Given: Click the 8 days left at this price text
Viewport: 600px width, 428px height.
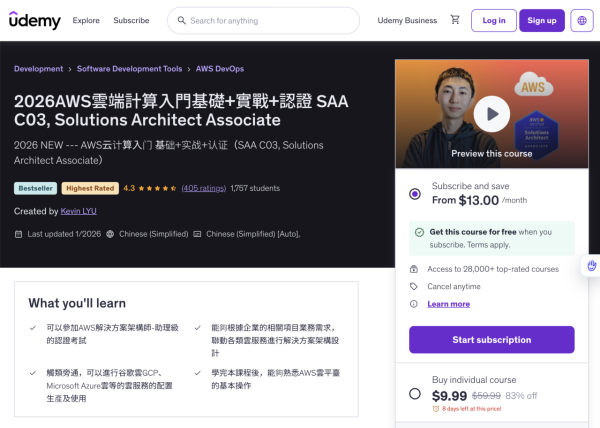Looking at the screenshot, I should pos(471,408).
